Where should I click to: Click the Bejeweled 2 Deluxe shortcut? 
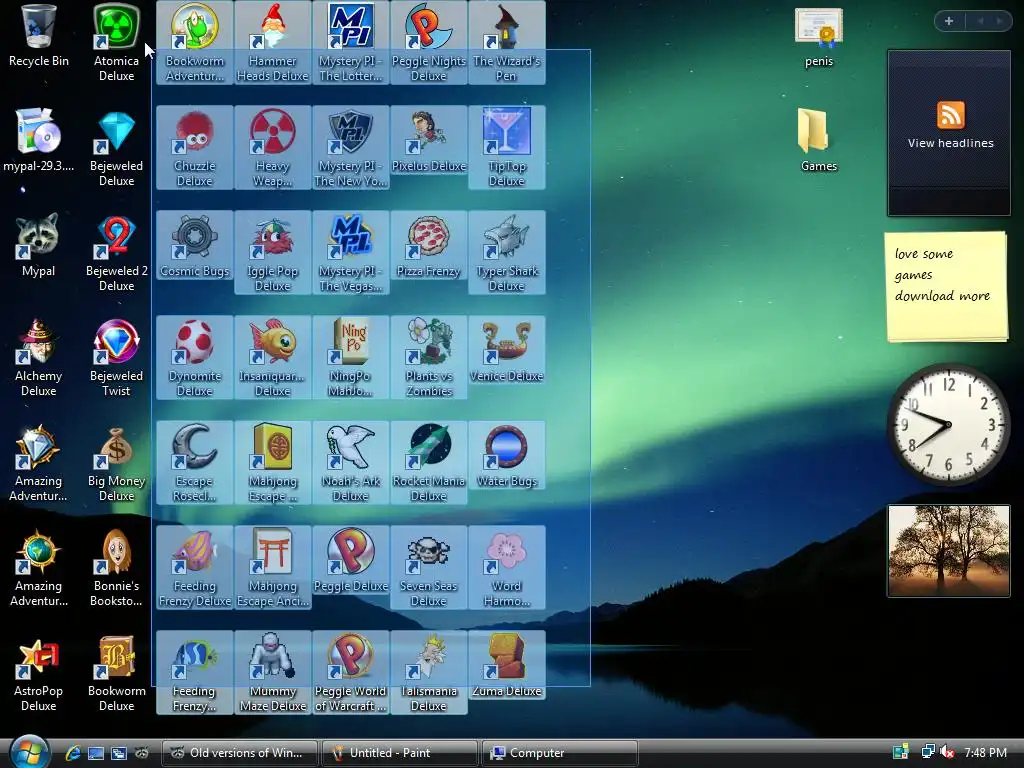(x=116, y=253)
